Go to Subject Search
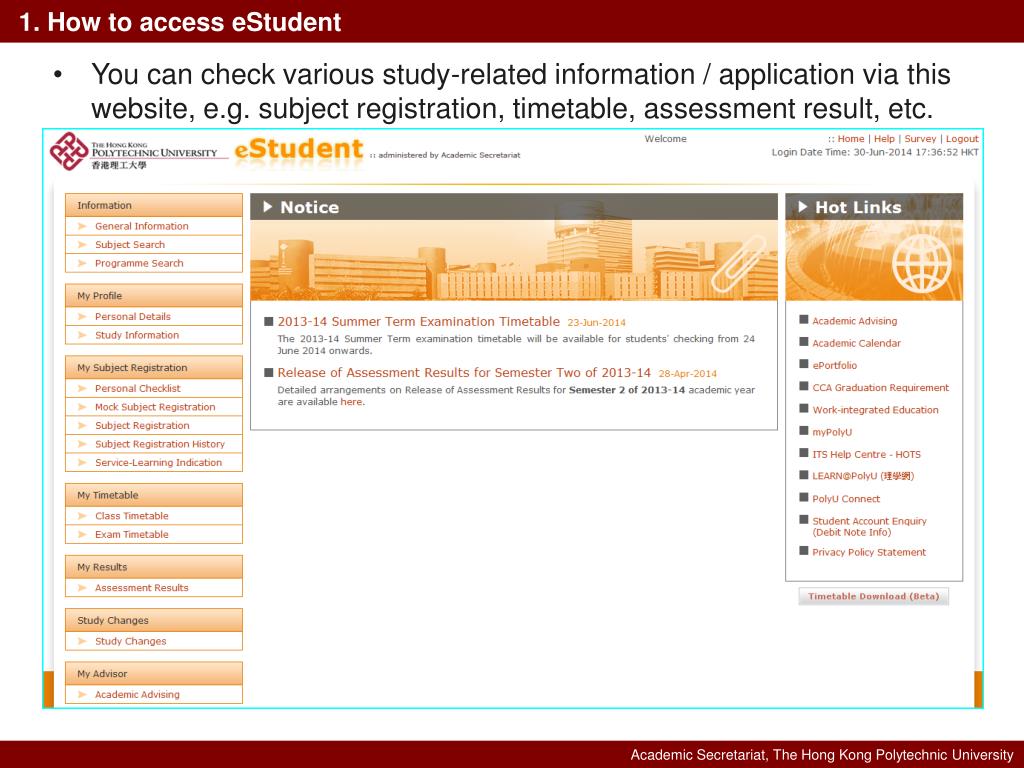Image resolution: width=1024 pixels, height=768 pixels. tap(130, 245)
